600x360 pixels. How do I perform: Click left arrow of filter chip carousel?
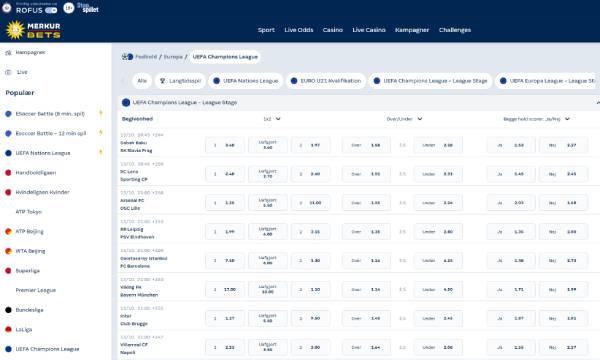click(123, 81)
